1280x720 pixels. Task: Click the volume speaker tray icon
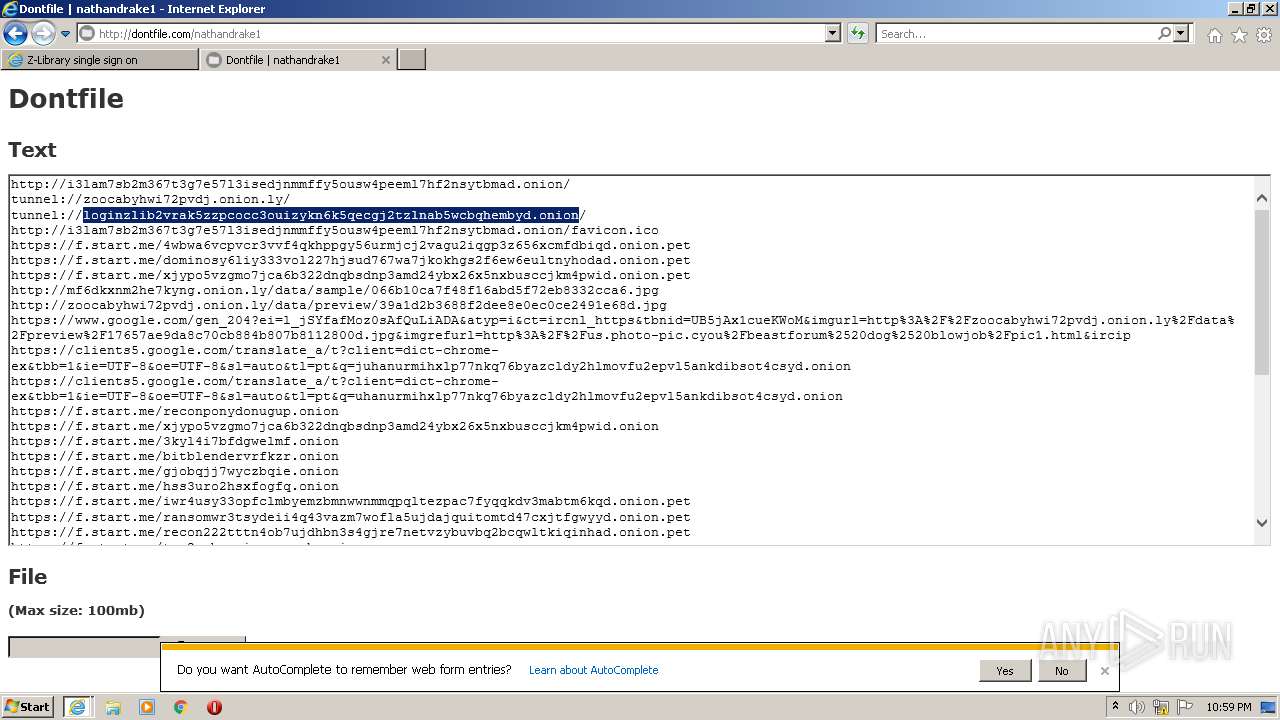(x=1137, y=707)
